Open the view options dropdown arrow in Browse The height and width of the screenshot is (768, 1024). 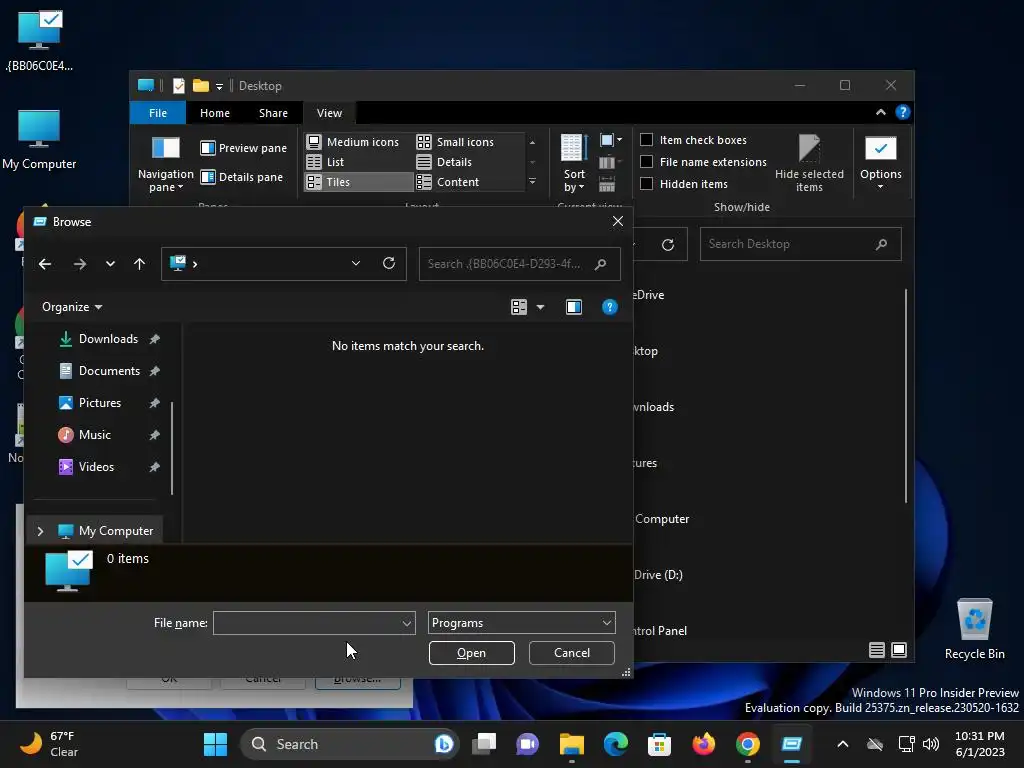[540, 307]
